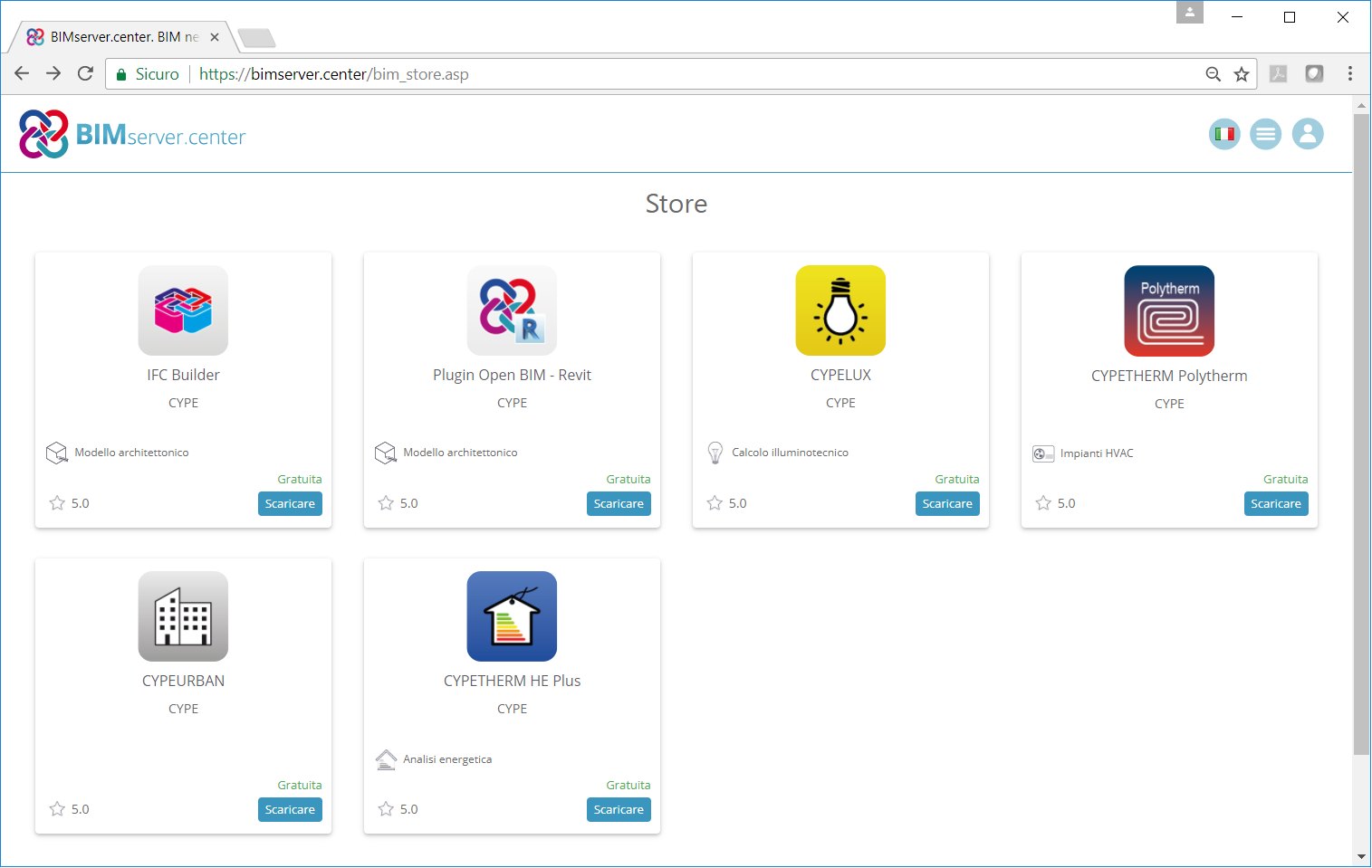
Task: Open the Plugin Open BIM - Revit title
Action: 512,375
